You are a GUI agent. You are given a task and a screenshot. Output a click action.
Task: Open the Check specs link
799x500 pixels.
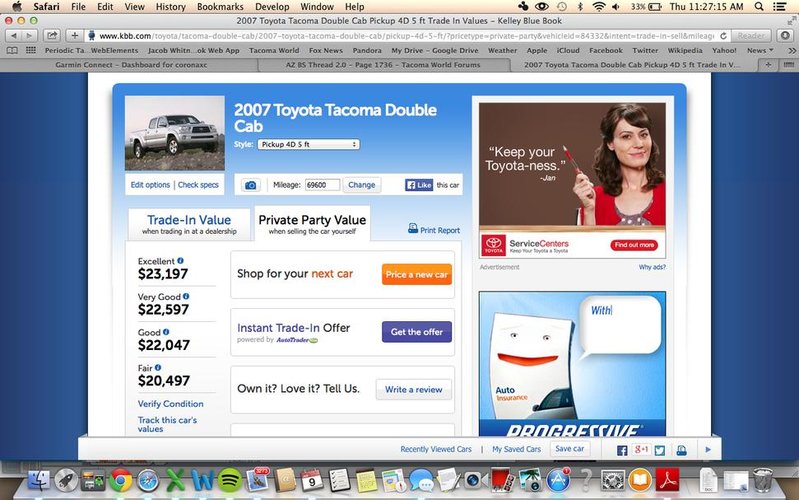click(198, 185)
